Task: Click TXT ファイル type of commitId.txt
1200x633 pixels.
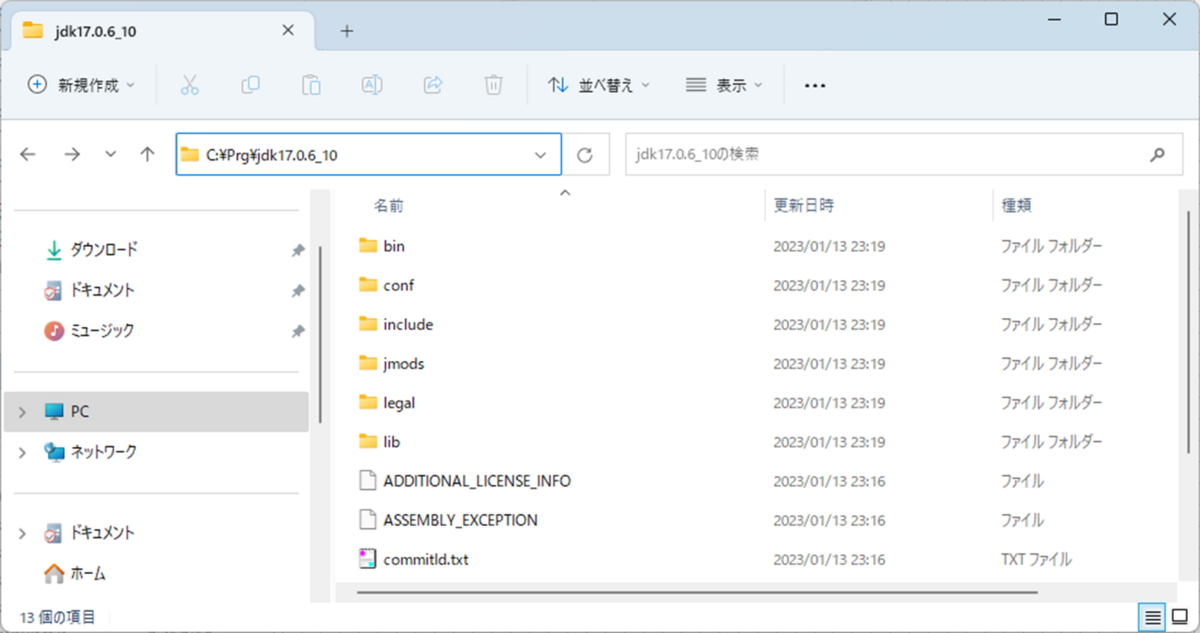Action: click(1037, 559)
